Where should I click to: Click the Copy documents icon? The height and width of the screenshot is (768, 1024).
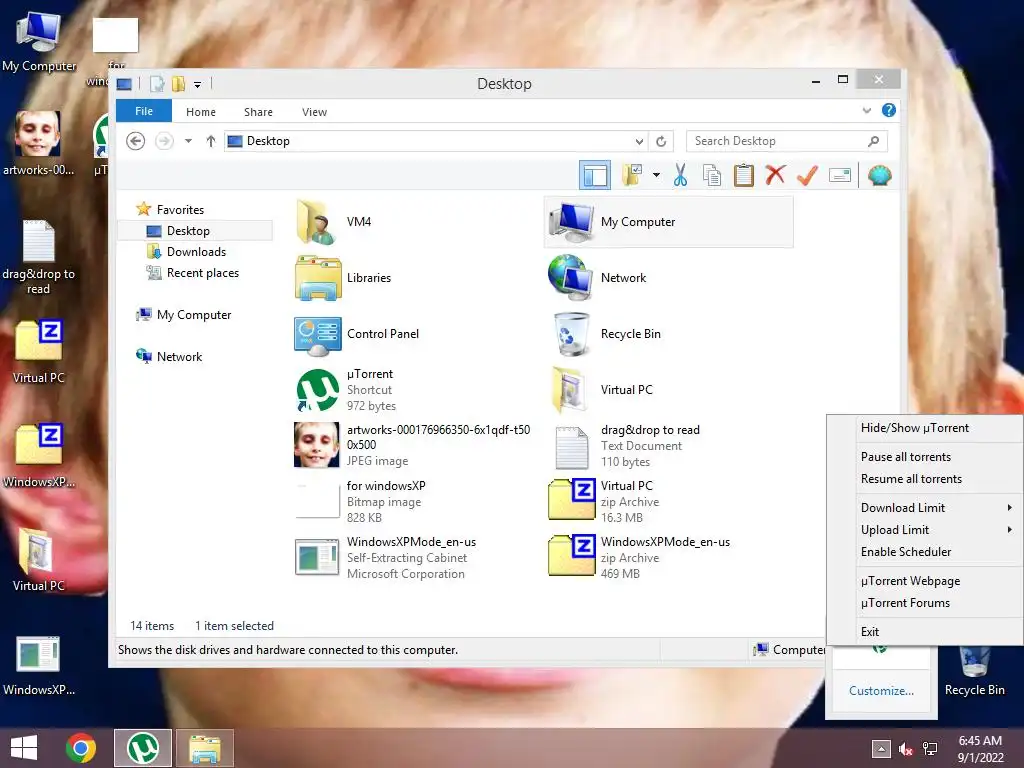[712, 175]
